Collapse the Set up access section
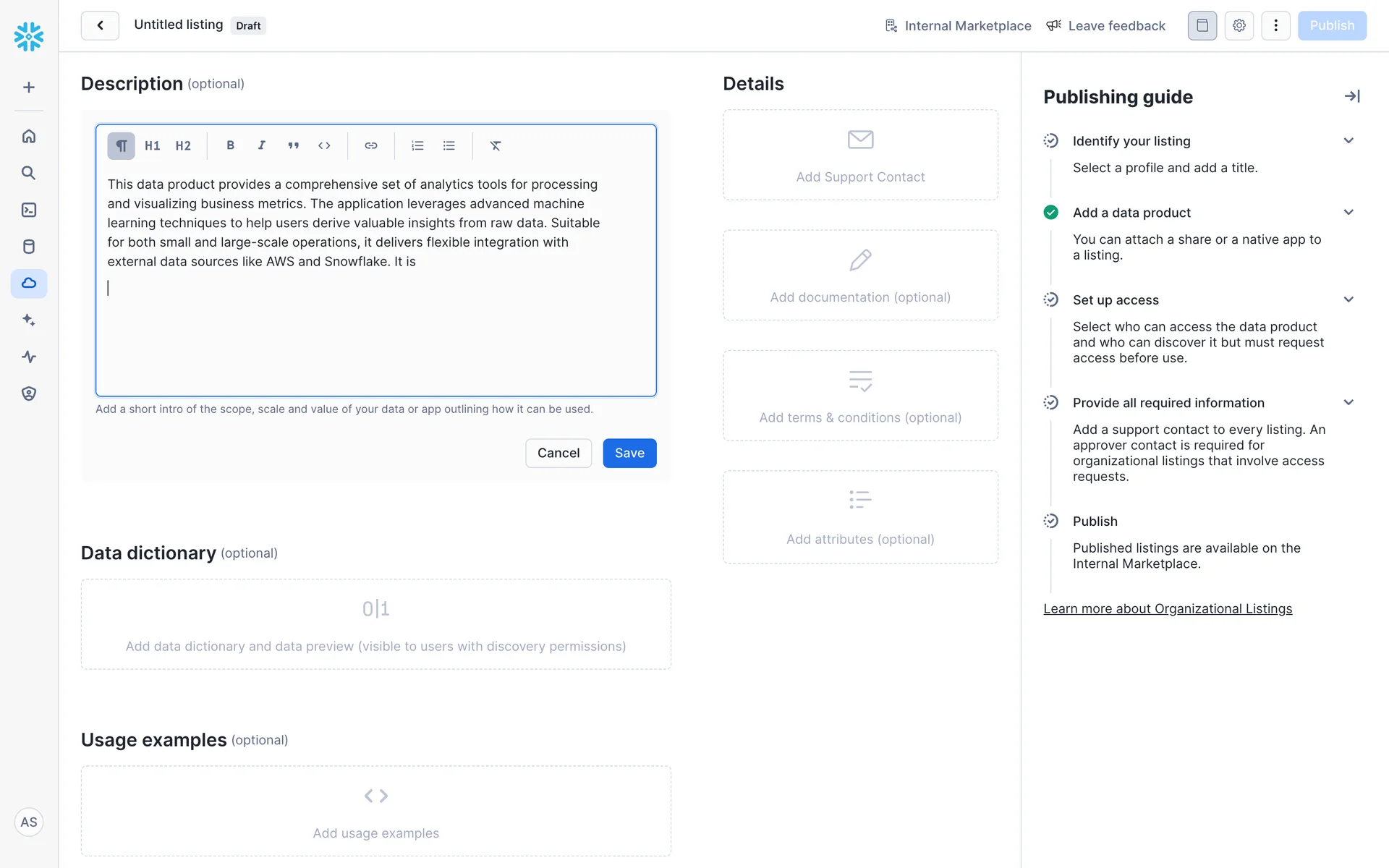 coord(1348,299)
